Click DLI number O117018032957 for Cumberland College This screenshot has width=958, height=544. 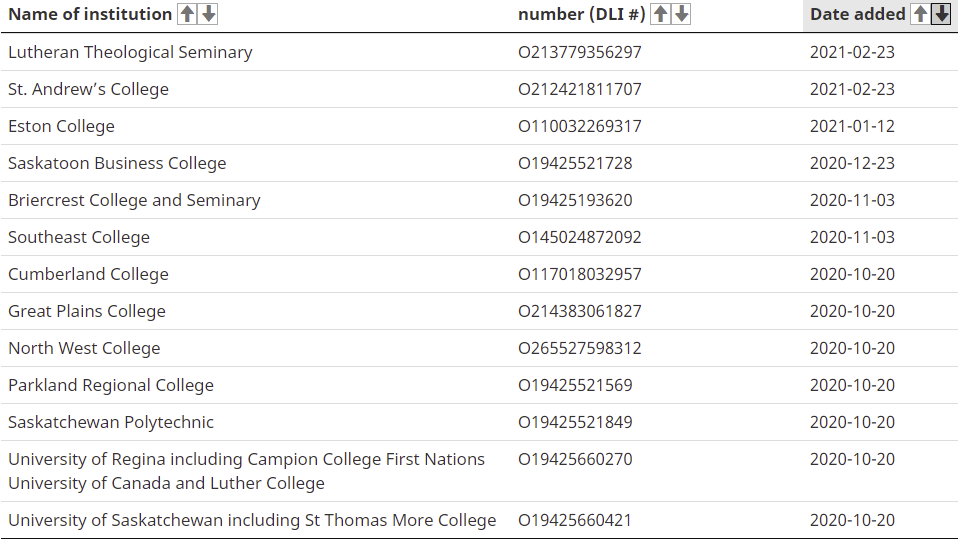(x=580, y=274)
